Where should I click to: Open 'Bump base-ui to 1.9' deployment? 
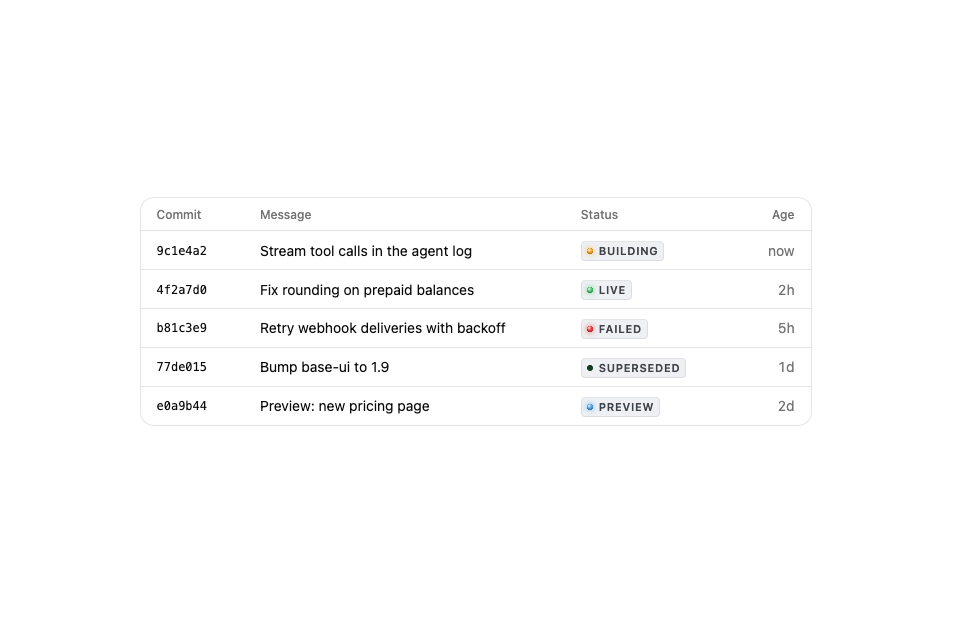325,367
